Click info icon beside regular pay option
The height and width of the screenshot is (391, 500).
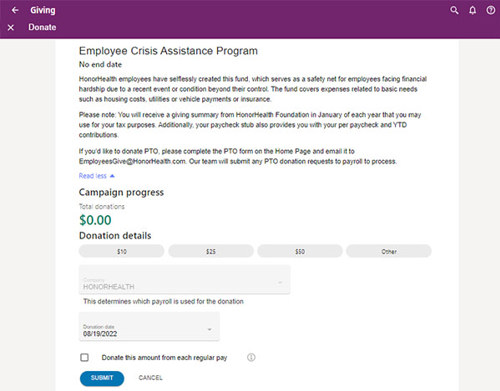pos(251,357)
